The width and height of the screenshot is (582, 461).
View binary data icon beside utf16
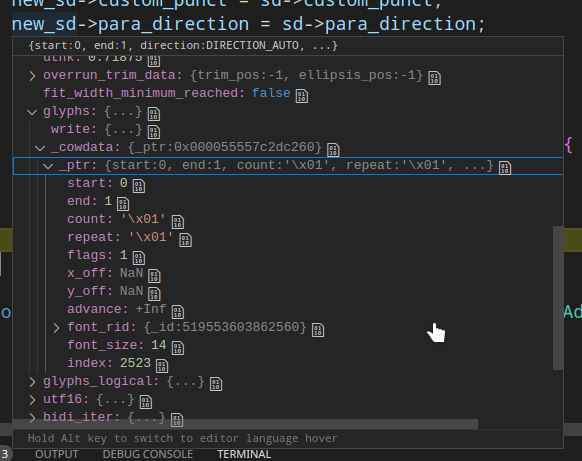[146, 402]
